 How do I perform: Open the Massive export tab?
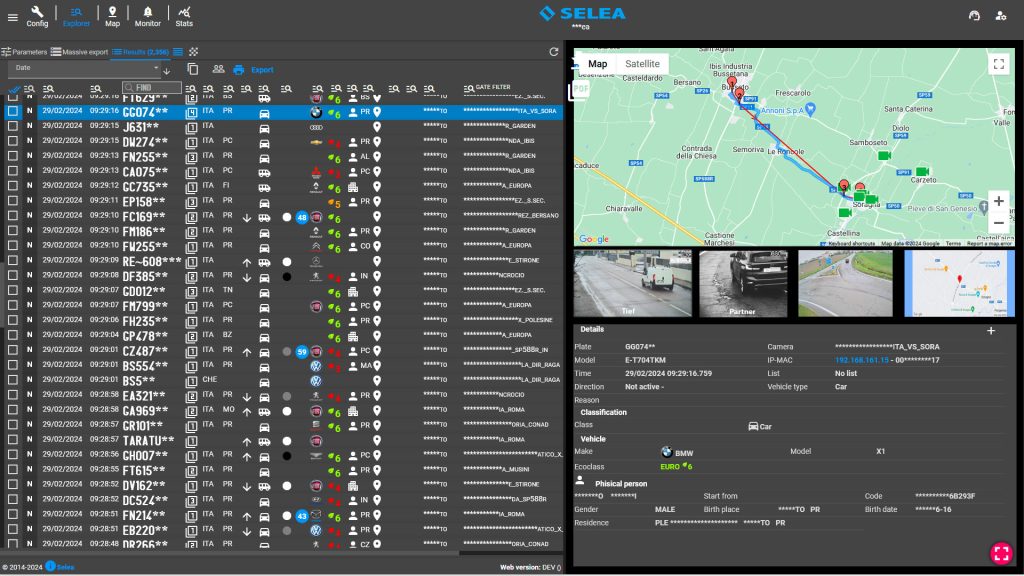pyautogui.click(x=80, y=52)
